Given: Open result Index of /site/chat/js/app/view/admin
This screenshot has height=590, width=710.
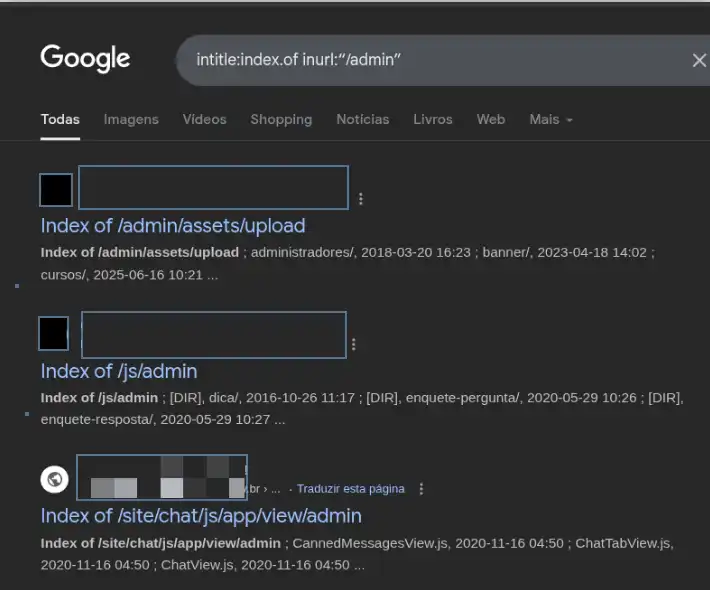Looking at the screenshot, I should tap(201, 516).
